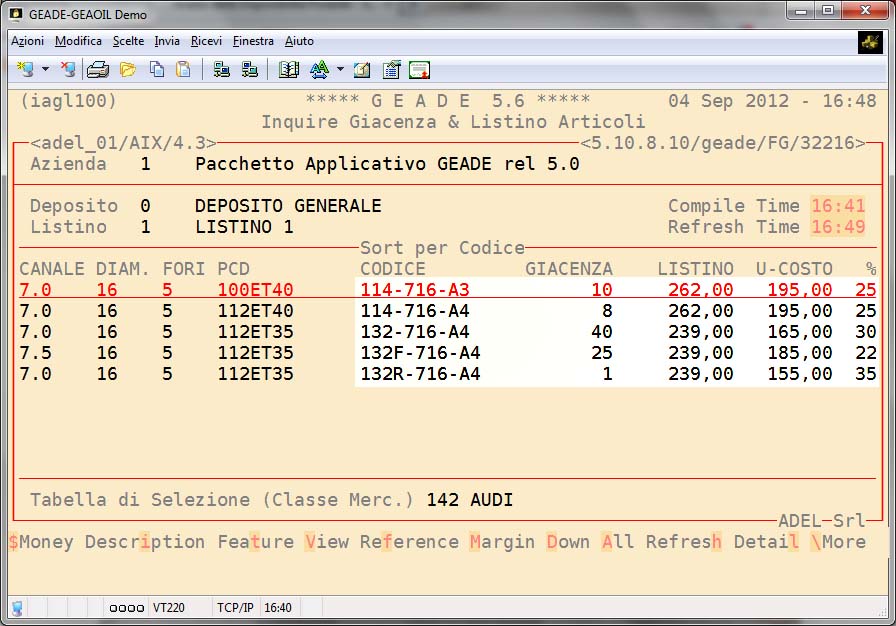Click the certificate icon at toolbar end
This screenshot has height=626, width=896.
coord(419,69)
